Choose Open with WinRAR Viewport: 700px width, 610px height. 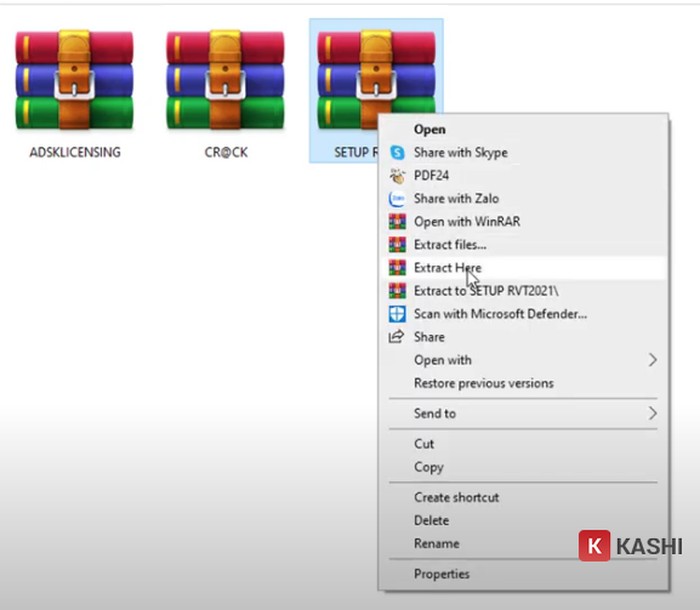pos(467,222)
